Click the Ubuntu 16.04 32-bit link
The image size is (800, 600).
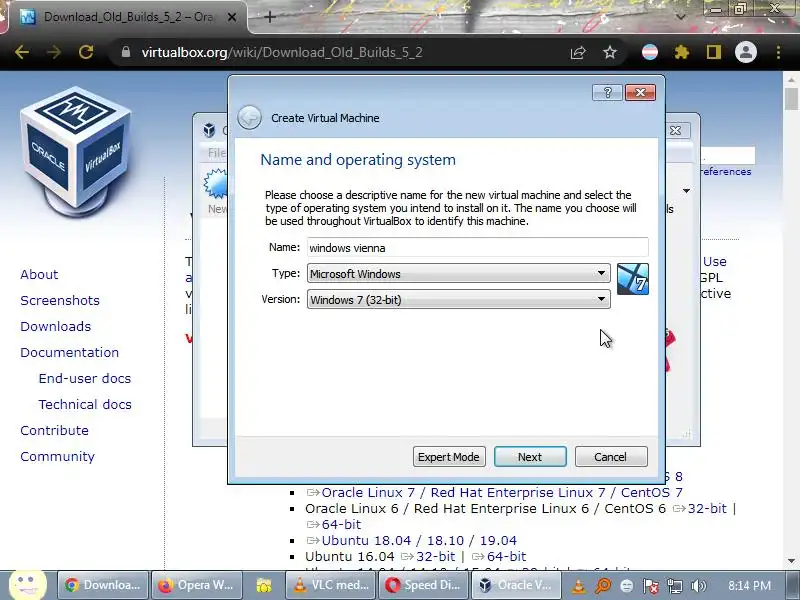point(435,556)
